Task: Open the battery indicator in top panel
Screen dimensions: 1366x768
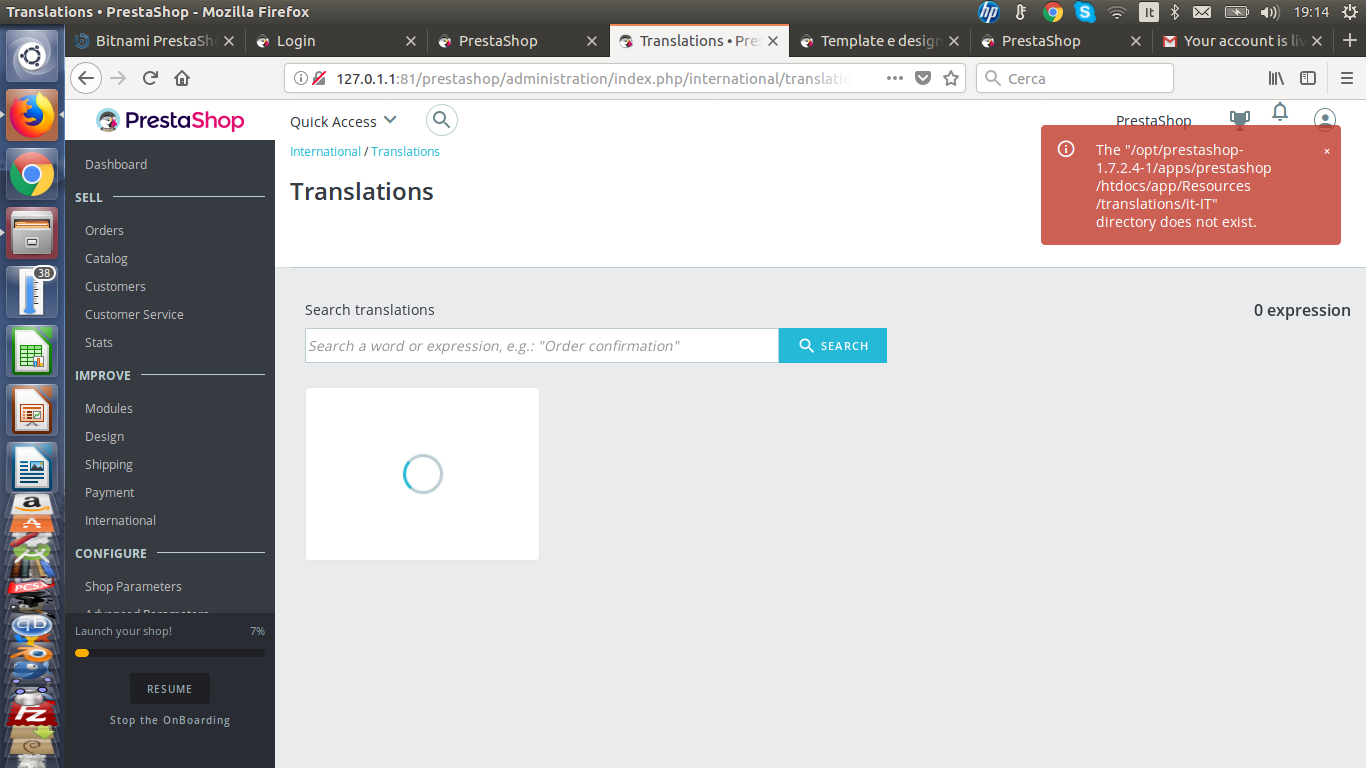Action: tap(1237, 12)
